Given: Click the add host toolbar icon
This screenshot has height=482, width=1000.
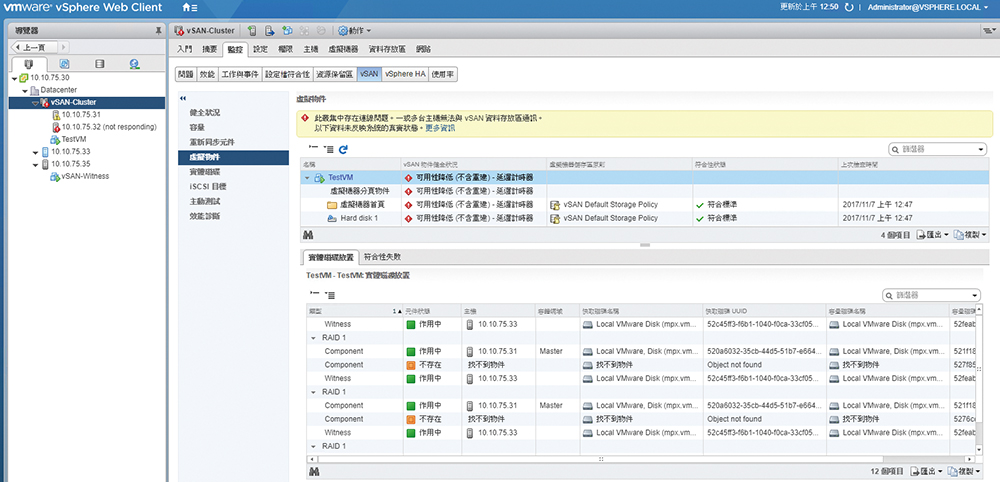Looking at the screenshot, I should tap(253, 30).
